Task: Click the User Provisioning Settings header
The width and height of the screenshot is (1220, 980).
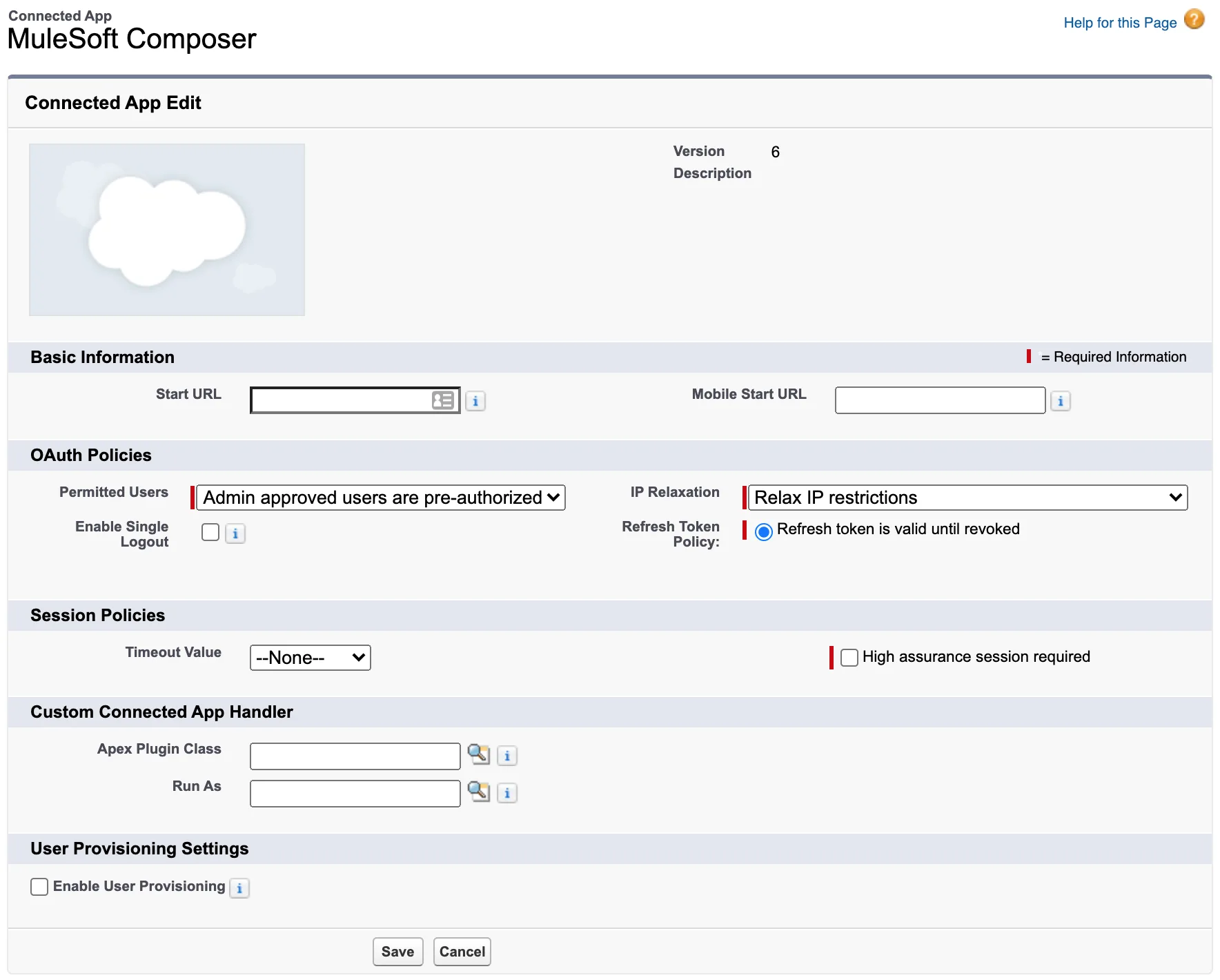Action: 139,848
